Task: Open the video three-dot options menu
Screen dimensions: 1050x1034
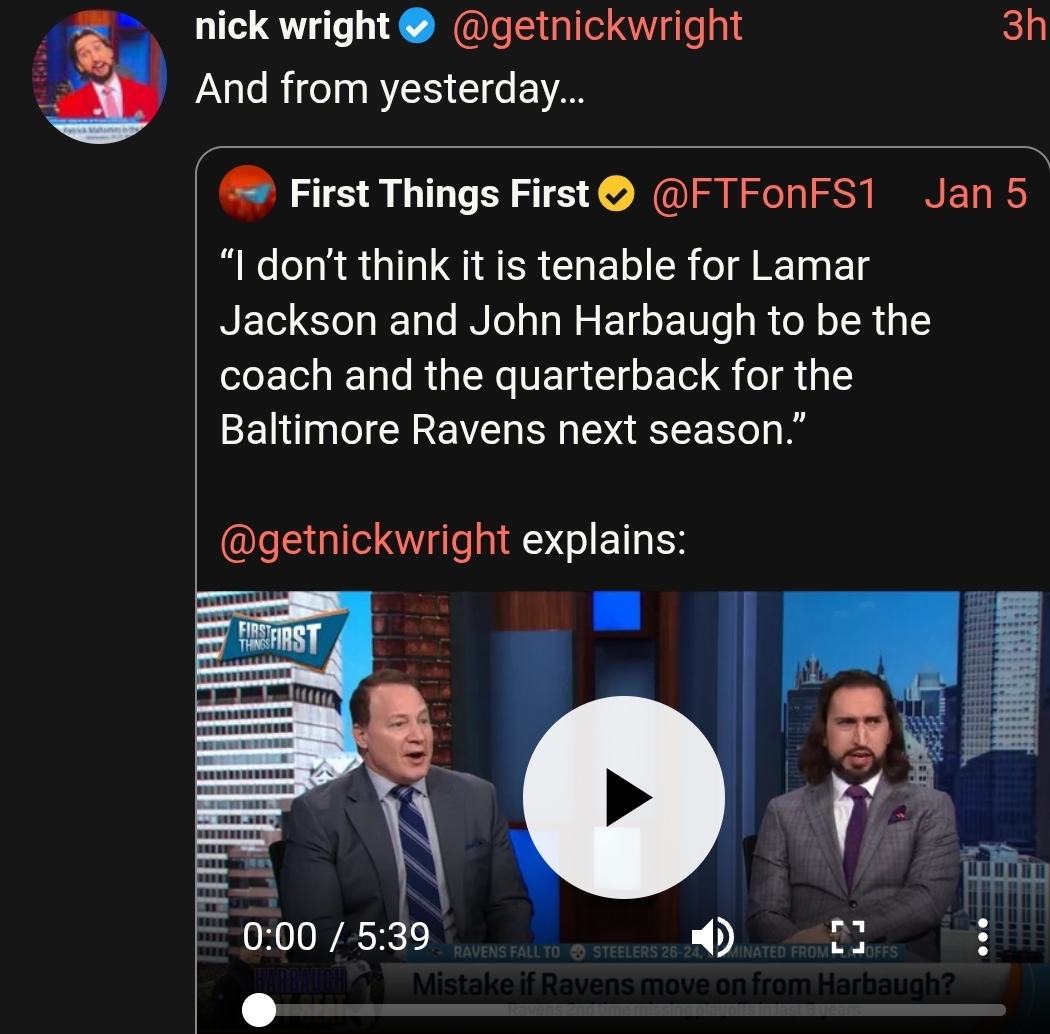Action: pos(982,936)
